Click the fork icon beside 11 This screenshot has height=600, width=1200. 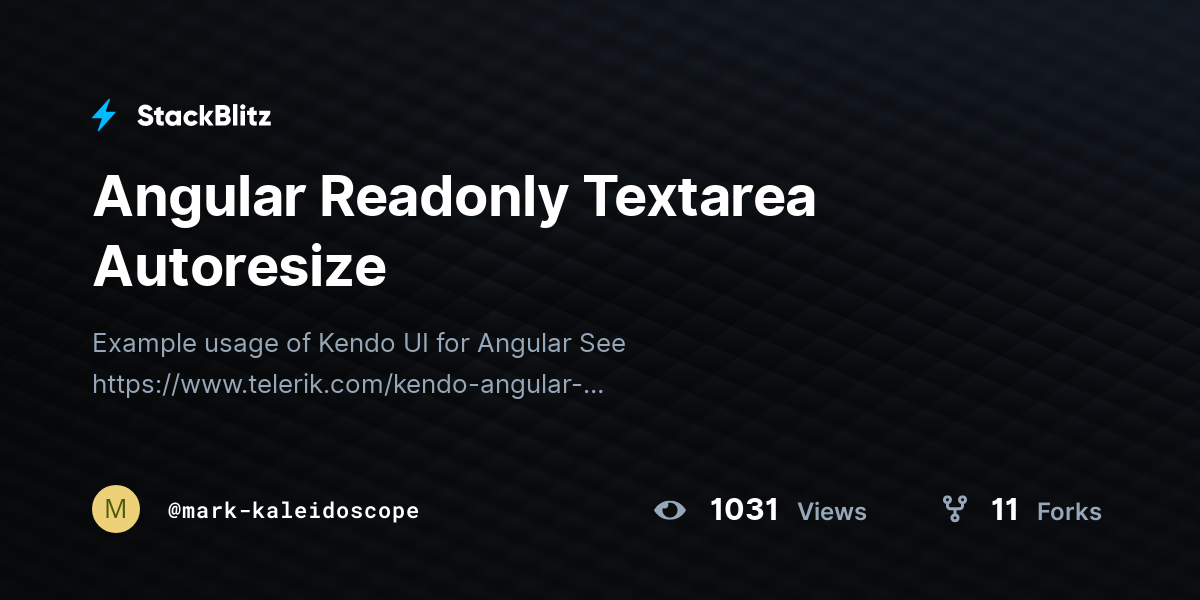pyautogui.click(x=955, y=510)
